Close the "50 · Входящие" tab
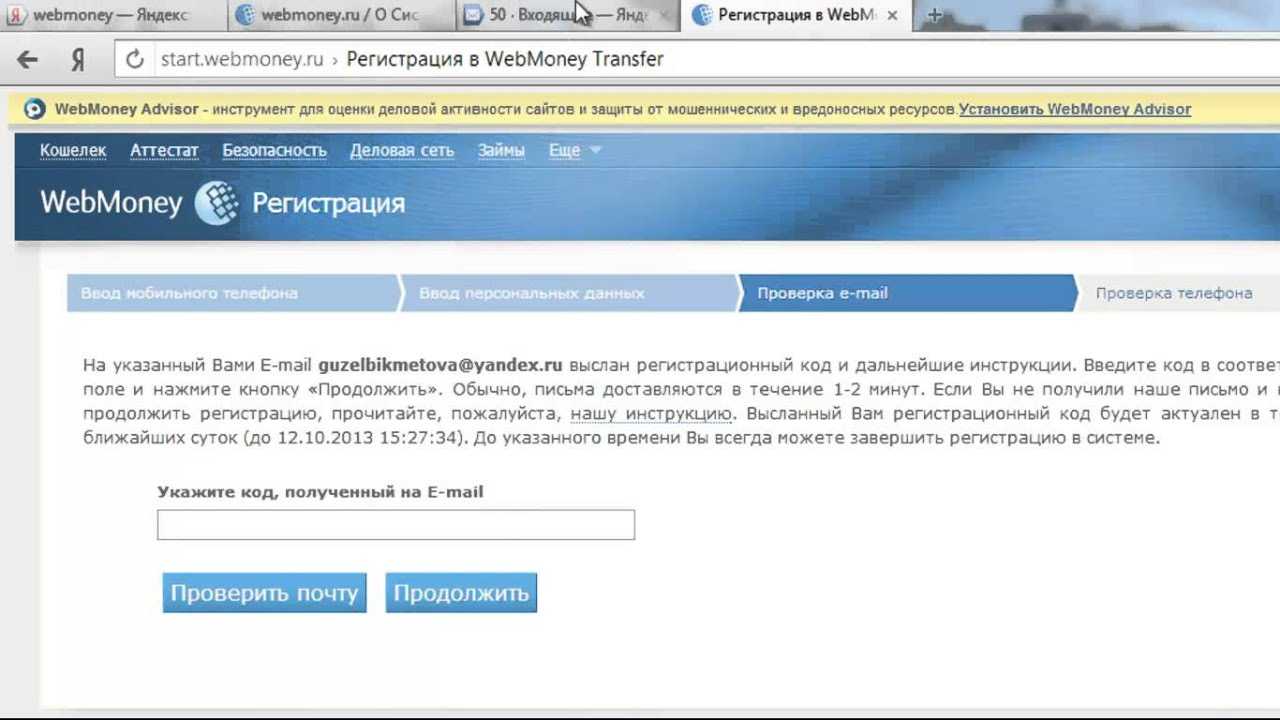 point(665,15)
